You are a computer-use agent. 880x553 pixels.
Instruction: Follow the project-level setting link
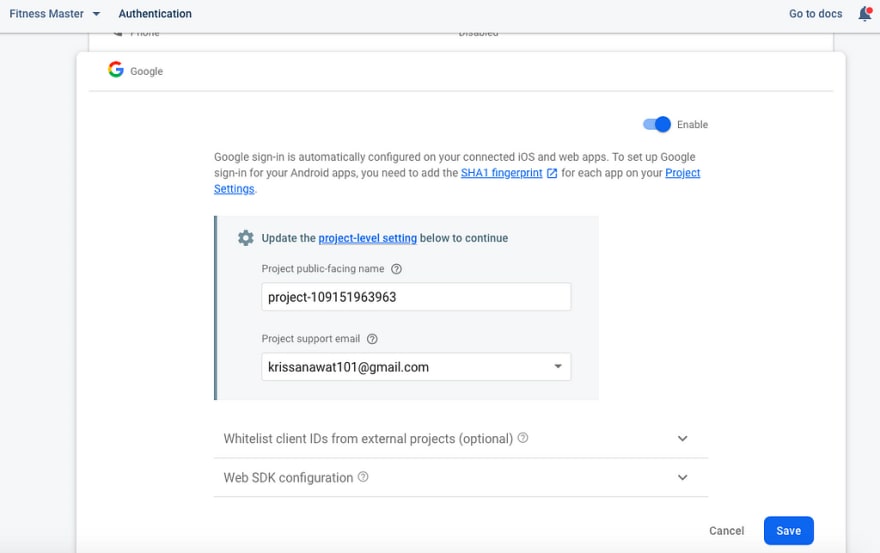(x=368, y=238)
